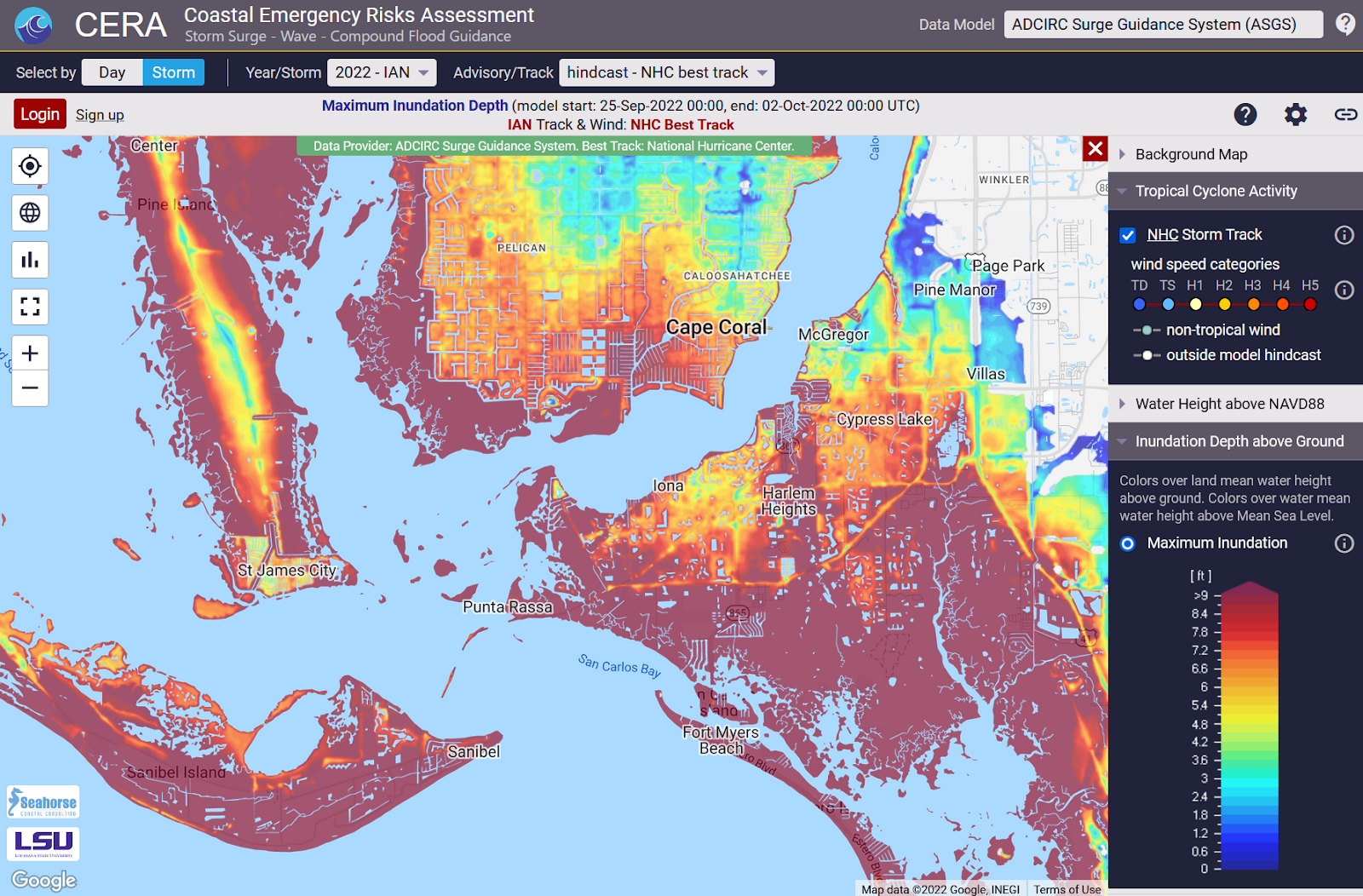1363x896 pixels.
Task: Expand the Background Map section
Action: [1235, 154]
